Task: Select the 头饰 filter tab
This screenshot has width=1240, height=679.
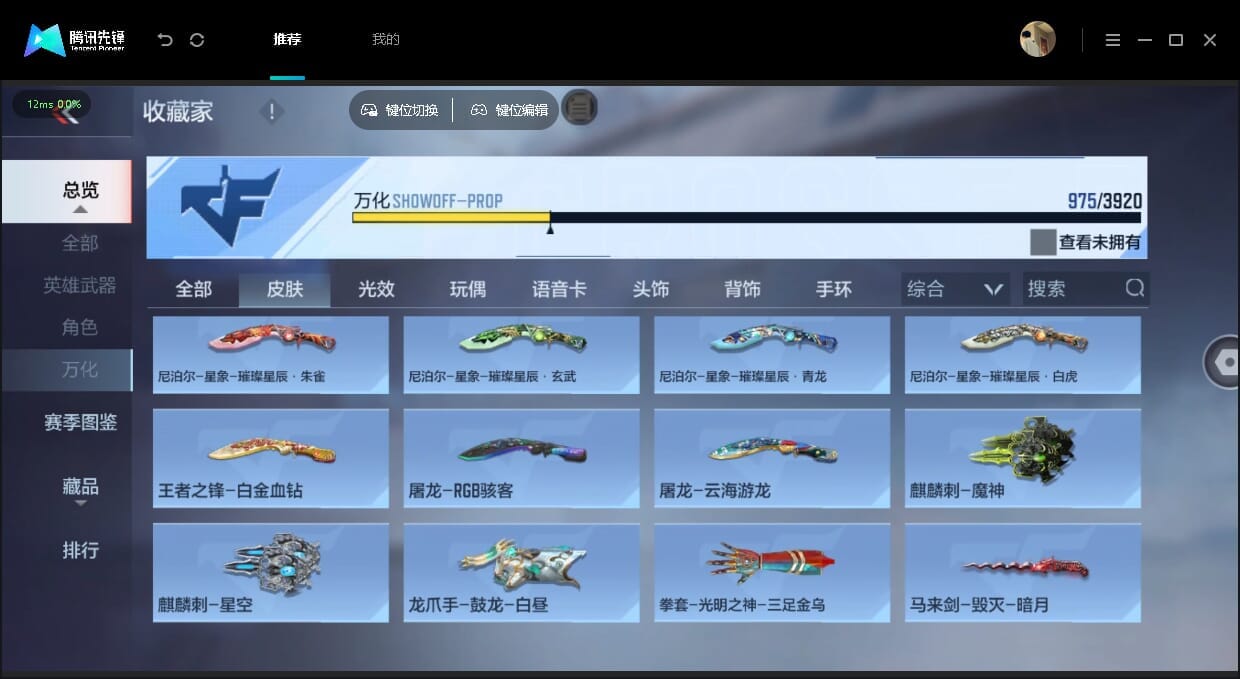Action: pyautogui.click(x=651, y=289)
